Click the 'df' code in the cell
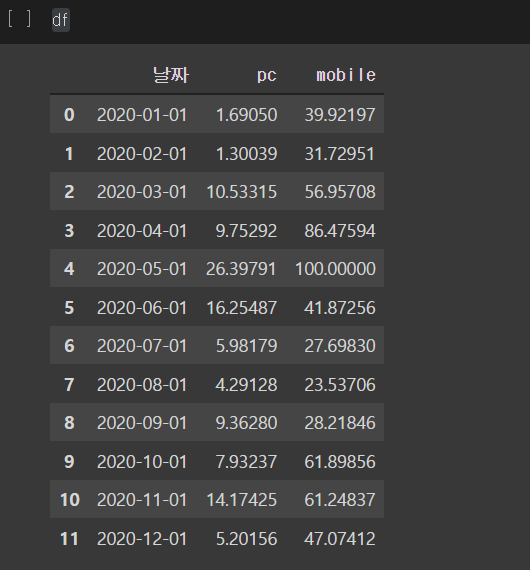This screenshot has width=530, height=570. pos(60,20)
